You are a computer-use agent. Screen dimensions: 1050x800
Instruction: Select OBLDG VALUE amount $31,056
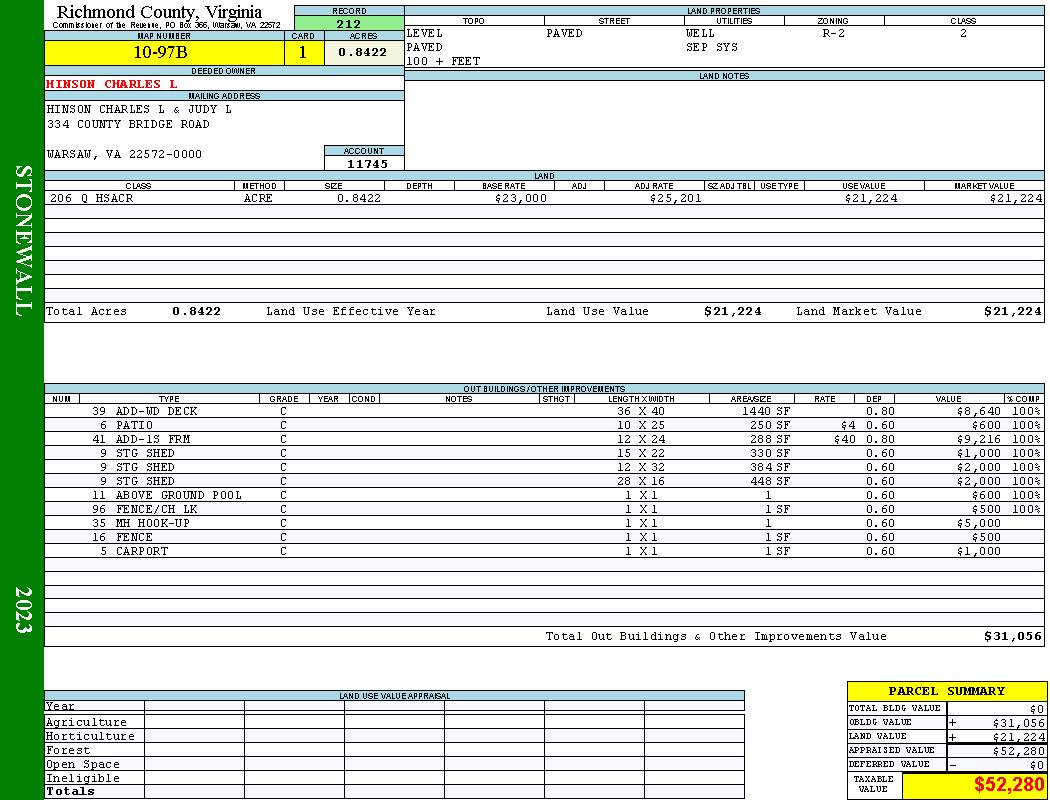point(1018,723)
